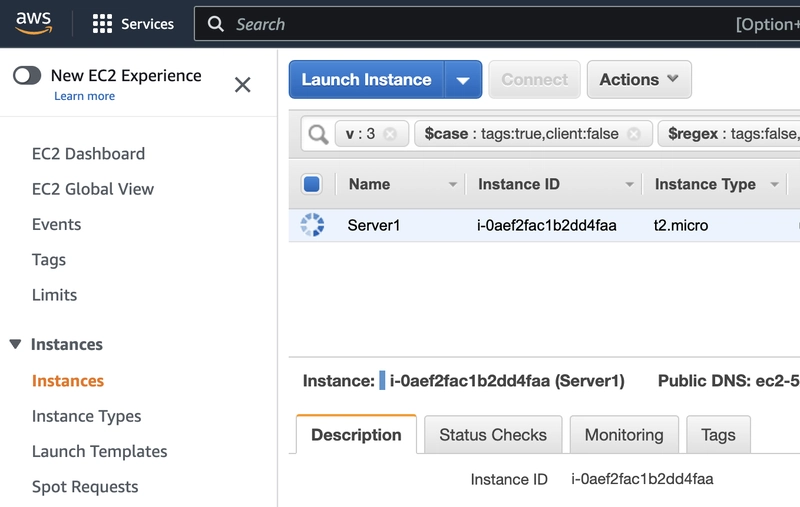Click the Instance ID column header
The width and height of the screenshot is (800, 507).
click(519, 184)
